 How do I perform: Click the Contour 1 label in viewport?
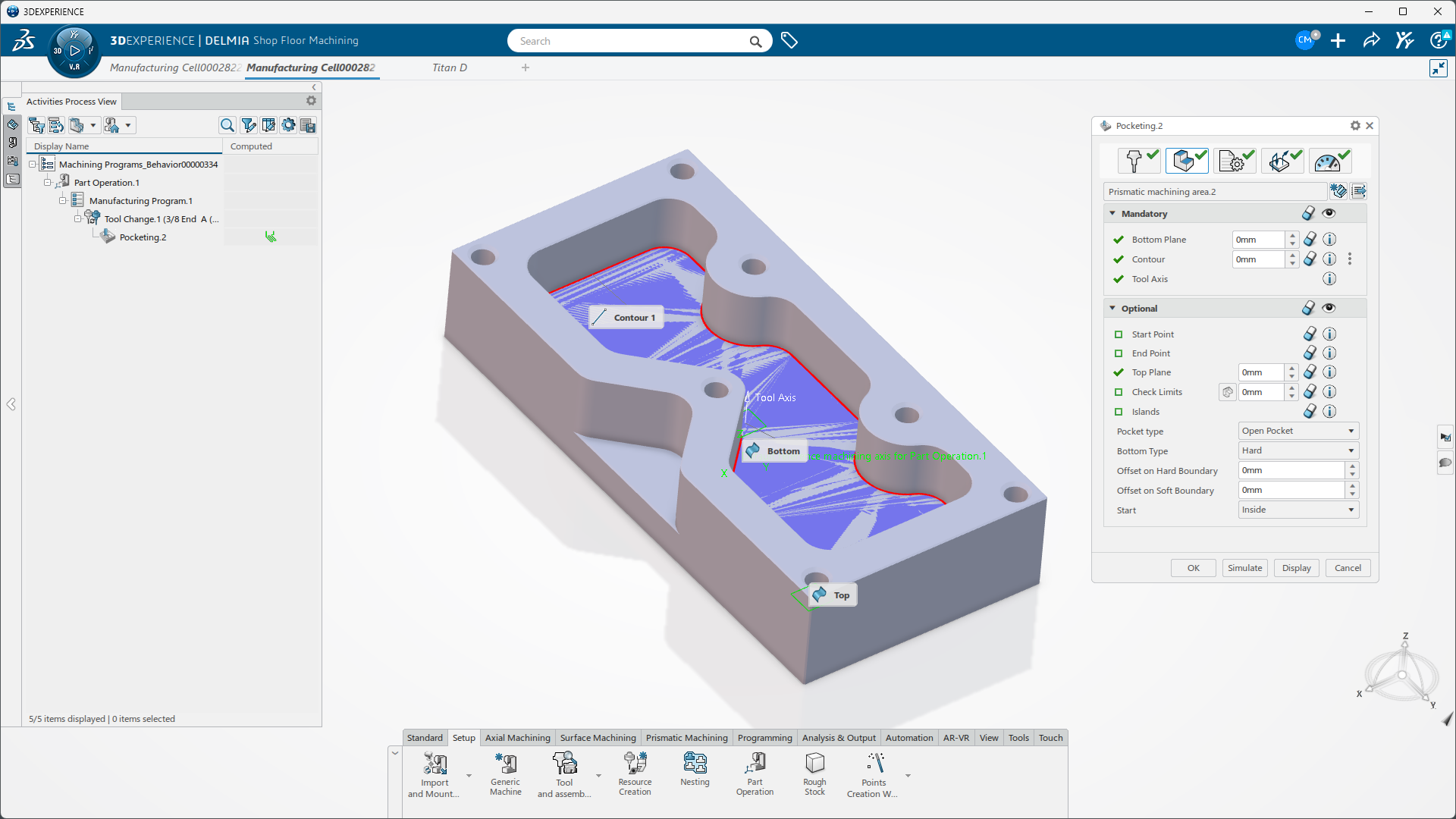pyautogui.click(x=626, y=317)
